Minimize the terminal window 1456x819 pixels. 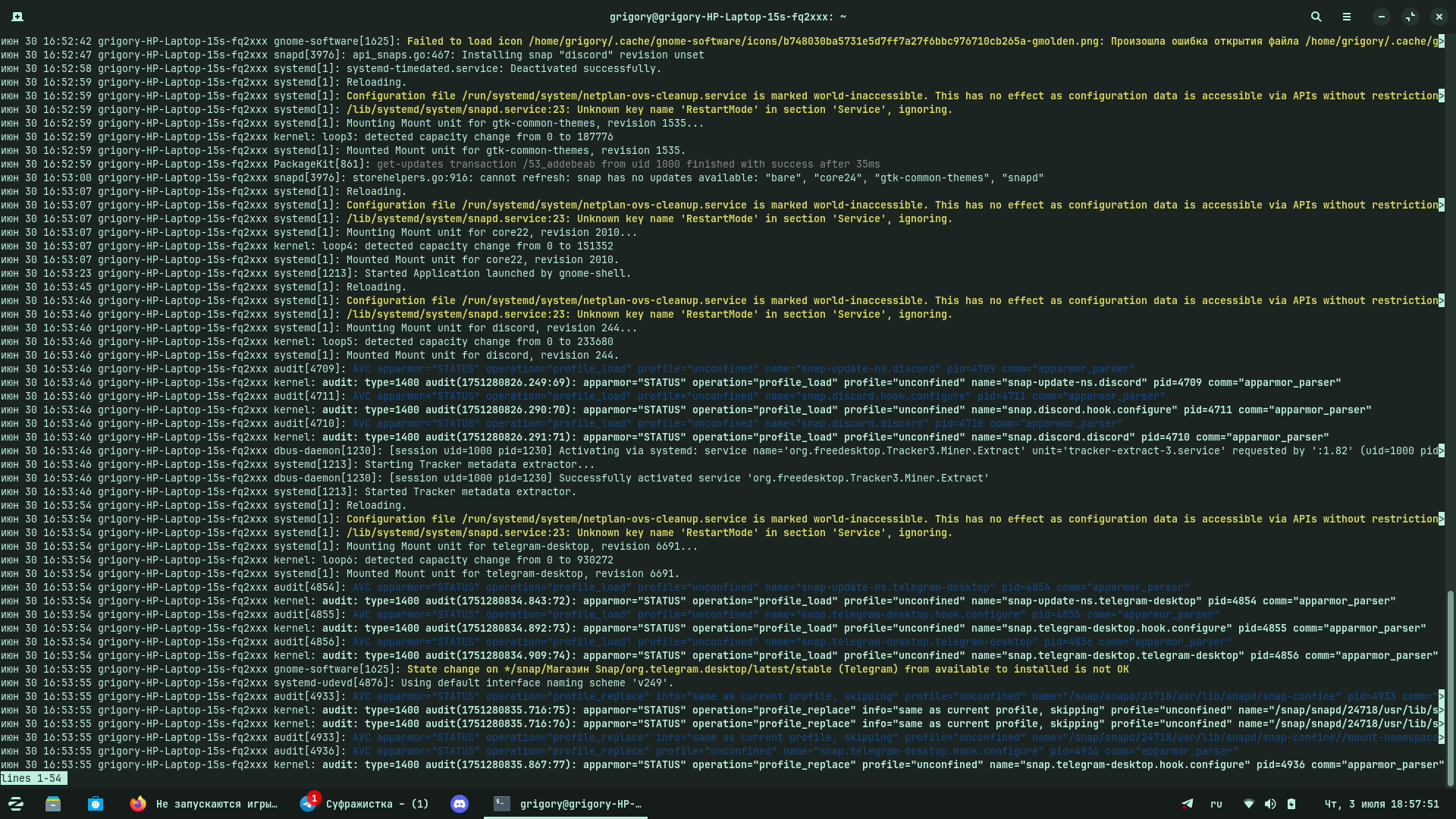1382,17
